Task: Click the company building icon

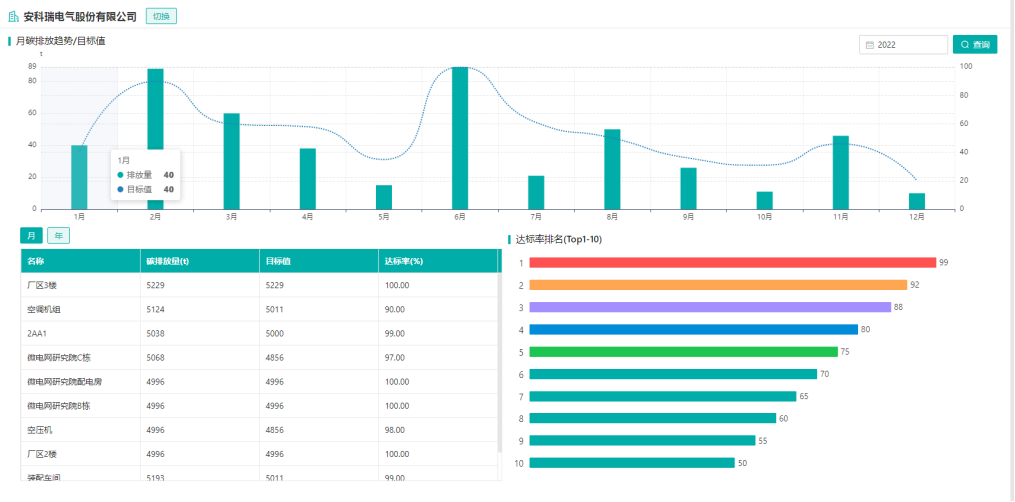Action: [14, 17]
